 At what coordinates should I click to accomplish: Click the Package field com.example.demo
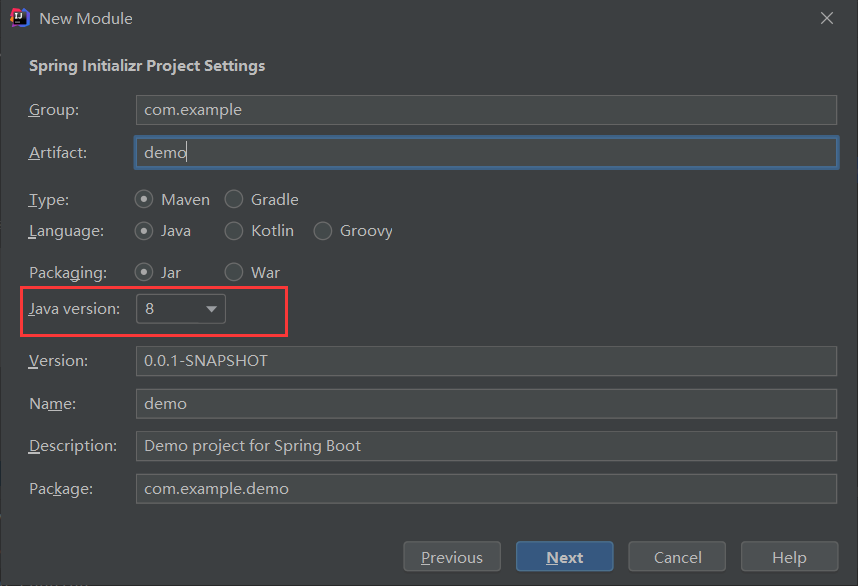click(x=486, y=489)
